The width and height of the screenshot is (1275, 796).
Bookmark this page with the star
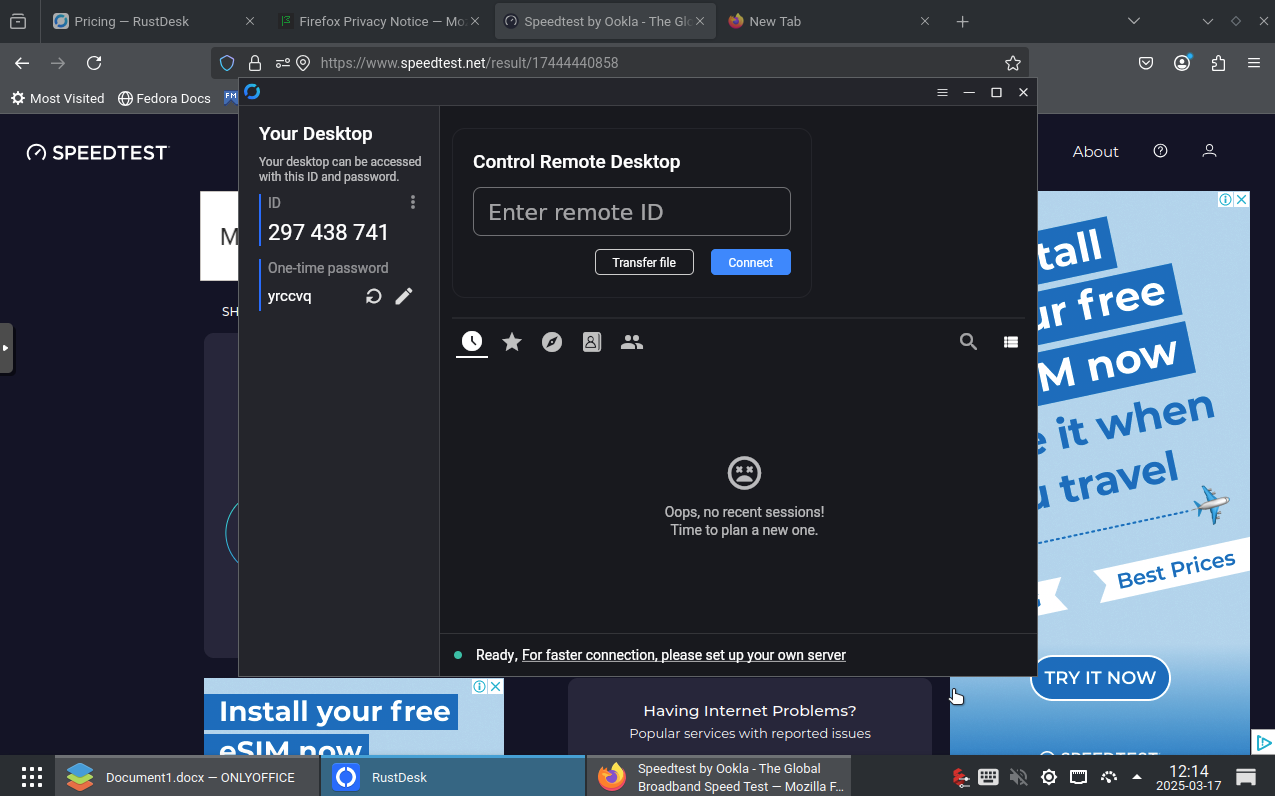[1013, 63]
